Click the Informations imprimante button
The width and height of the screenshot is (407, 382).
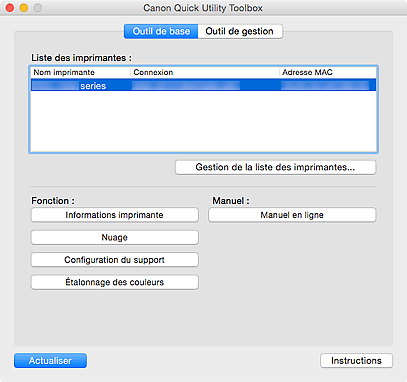coord(114,215)
